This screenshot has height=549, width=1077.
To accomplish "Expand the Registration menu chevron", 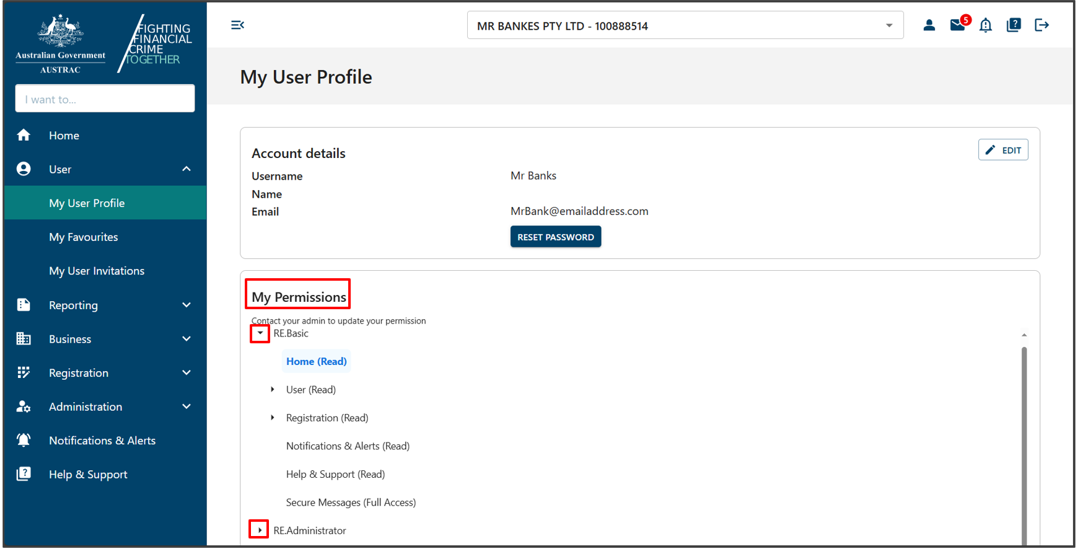I will (186, 372).
